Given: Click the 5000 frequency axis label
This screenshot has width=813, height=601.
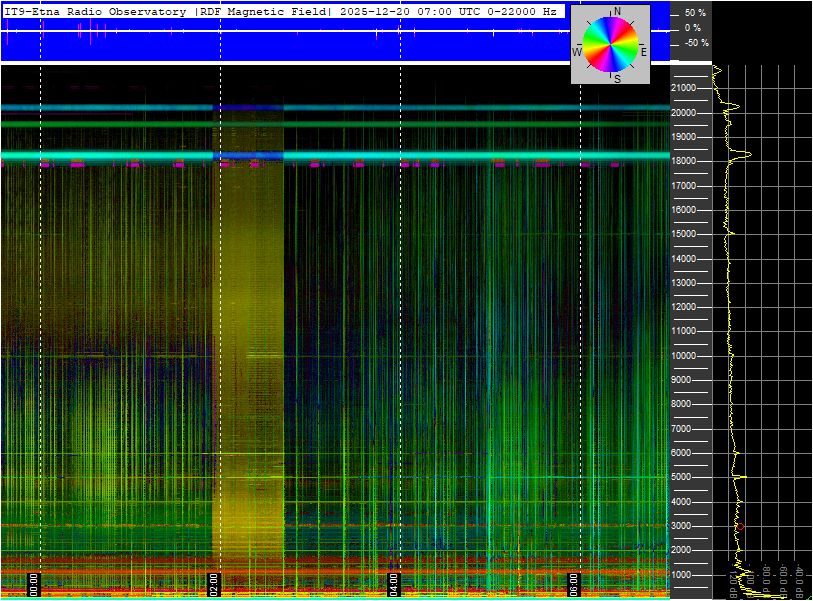Looking at the screenshot, I should coord(681,477).
